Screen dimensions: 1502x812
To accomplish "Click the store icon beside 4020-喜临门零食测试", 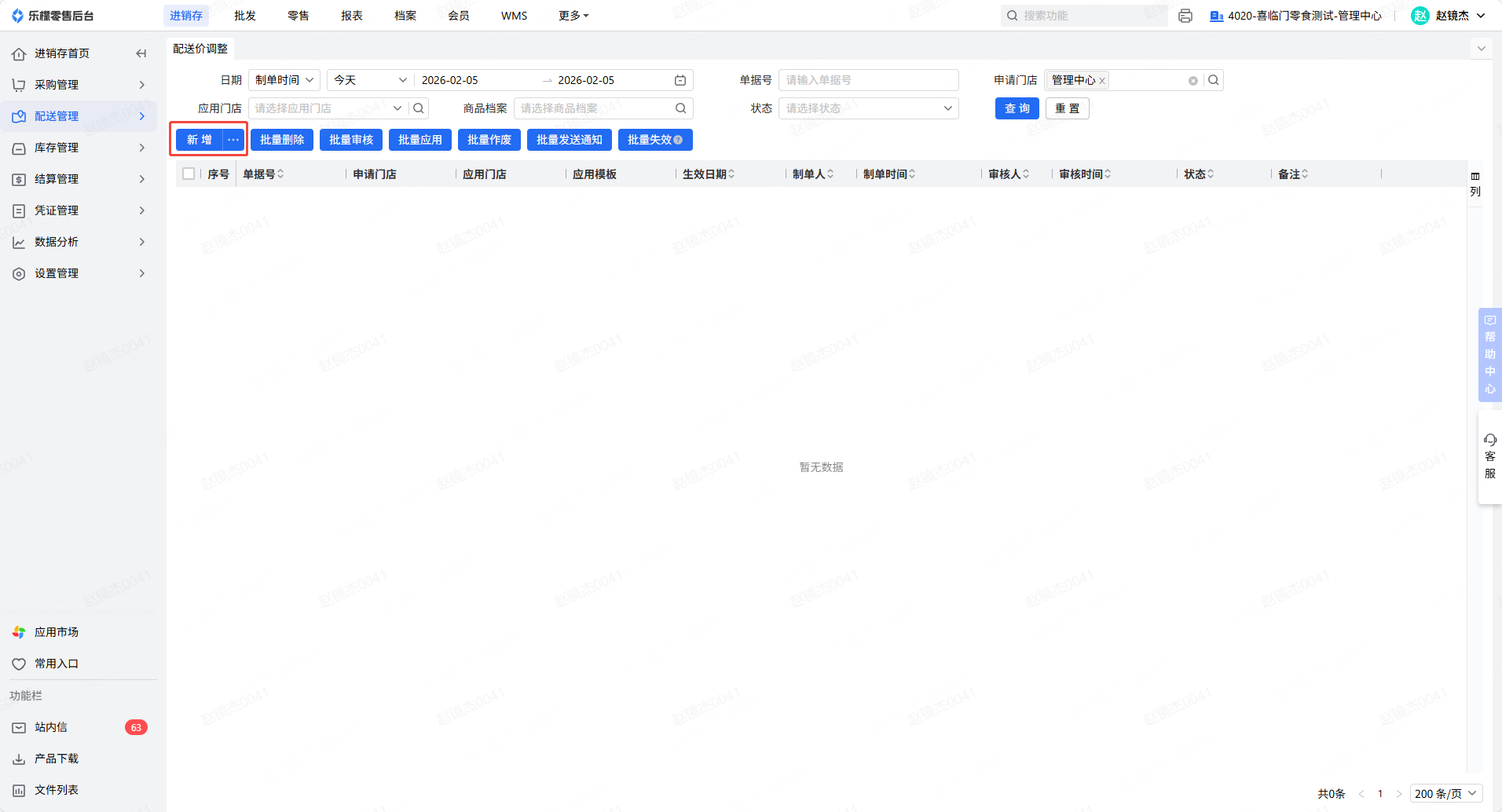I will point(1216,16).
